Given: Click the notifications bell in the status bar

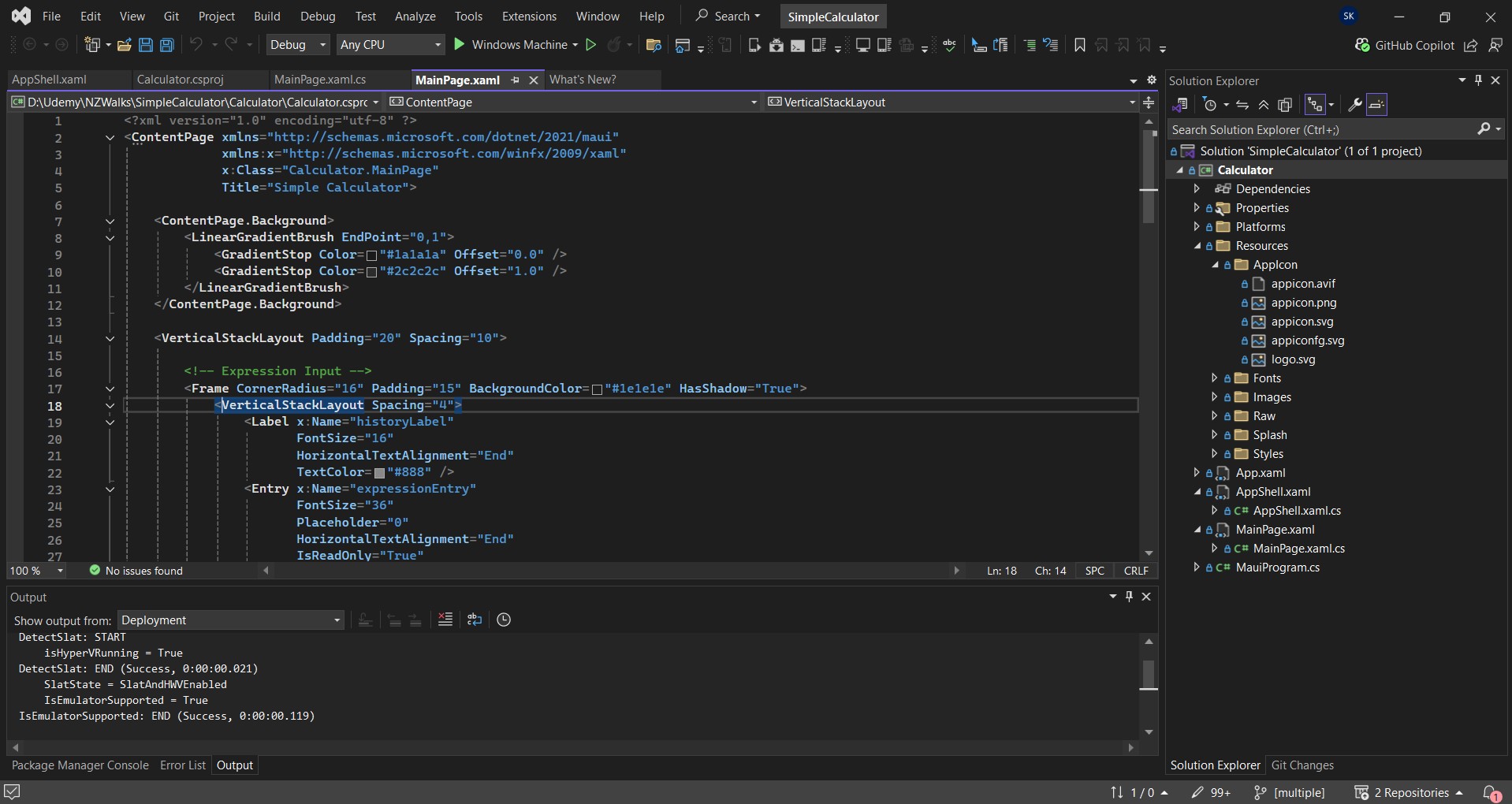Looking at the screenshot, I should pos(1491,793).
